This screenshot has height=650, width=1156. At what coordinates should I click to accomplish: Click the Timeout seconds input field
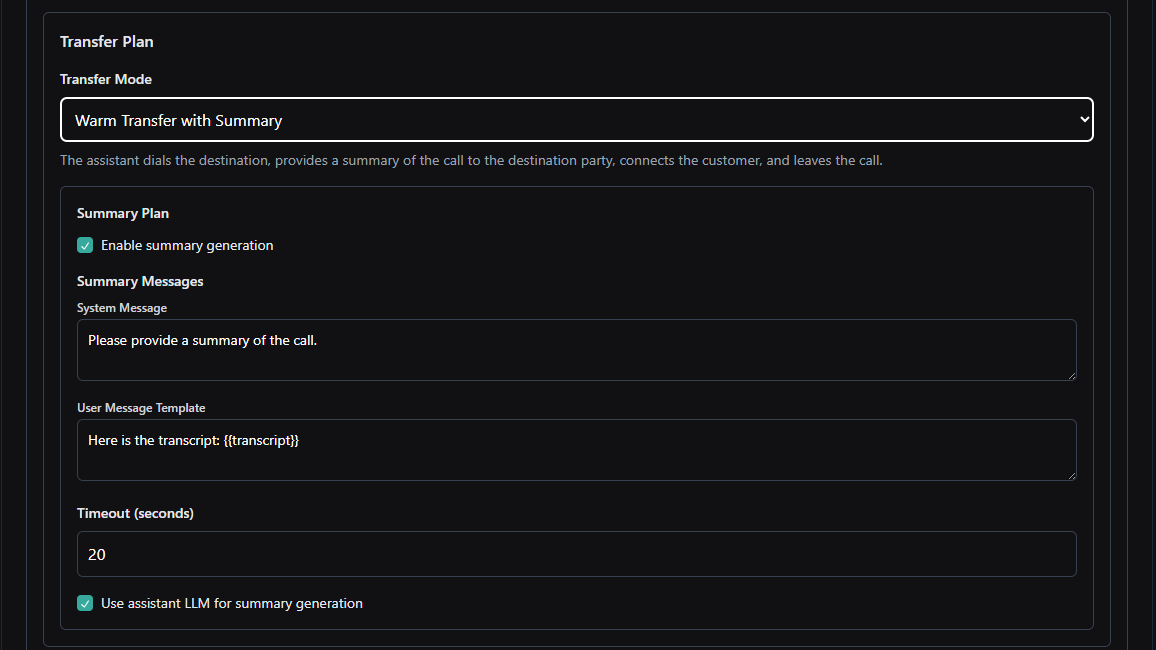(x=576, y=554)
